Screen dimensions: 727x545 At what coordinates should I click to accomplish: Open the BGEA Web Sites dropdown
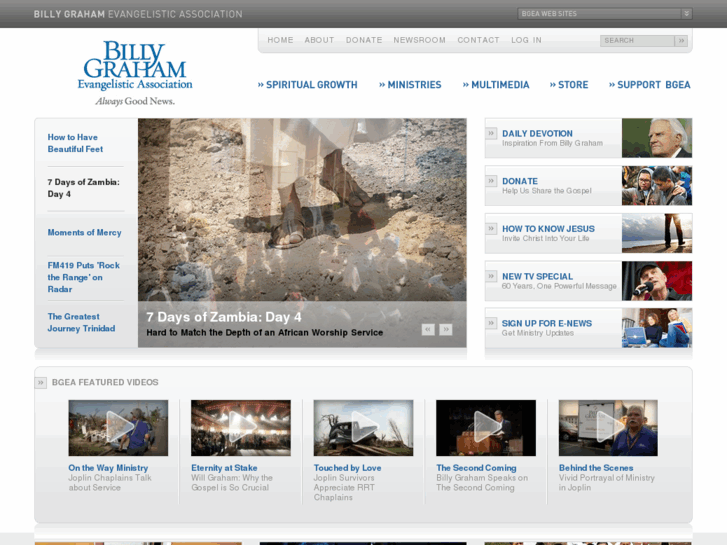click(605, 14)
